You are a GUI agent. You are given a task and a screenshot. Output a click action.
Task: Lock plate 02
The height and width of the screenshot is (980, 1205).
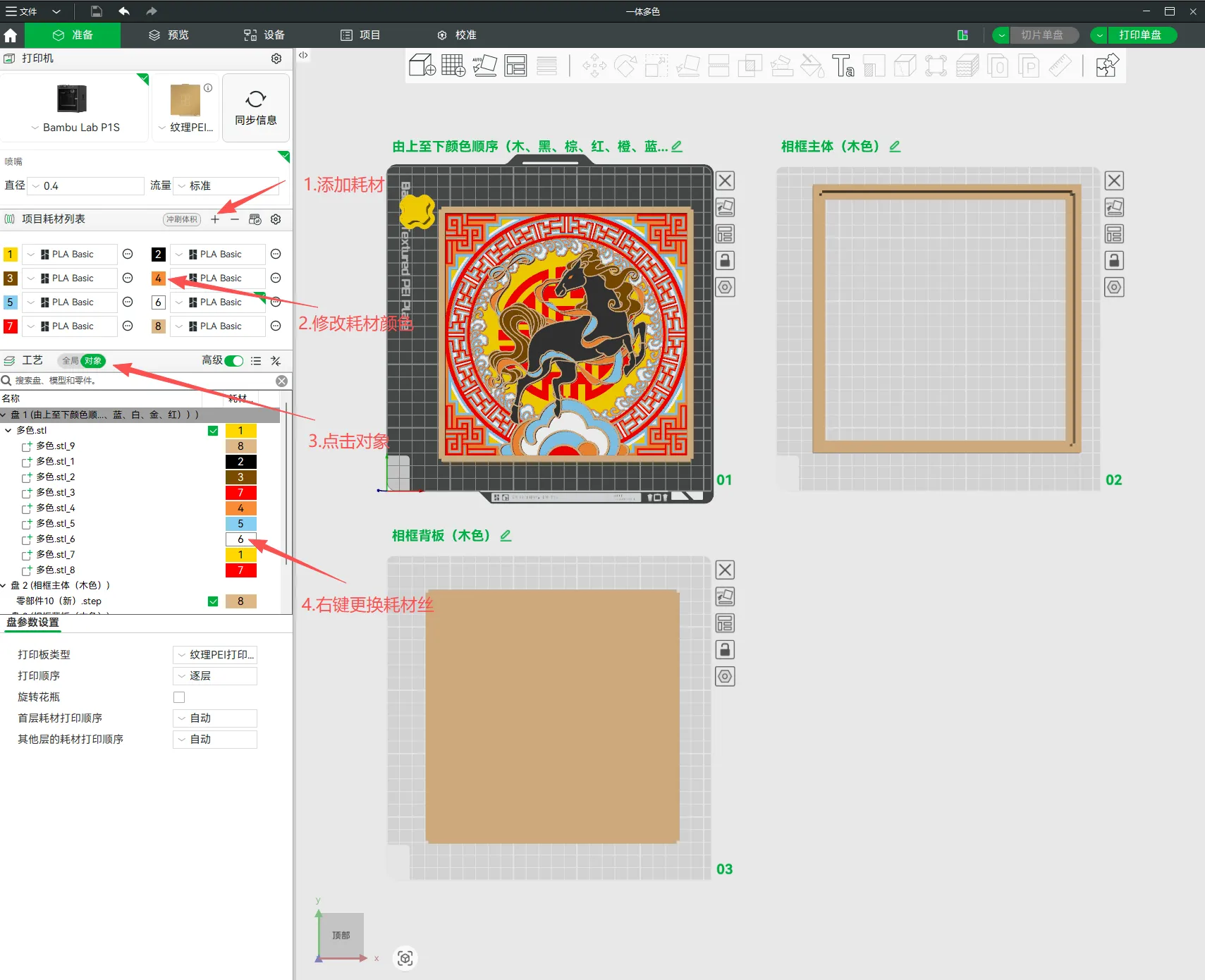click(1114, 261)
